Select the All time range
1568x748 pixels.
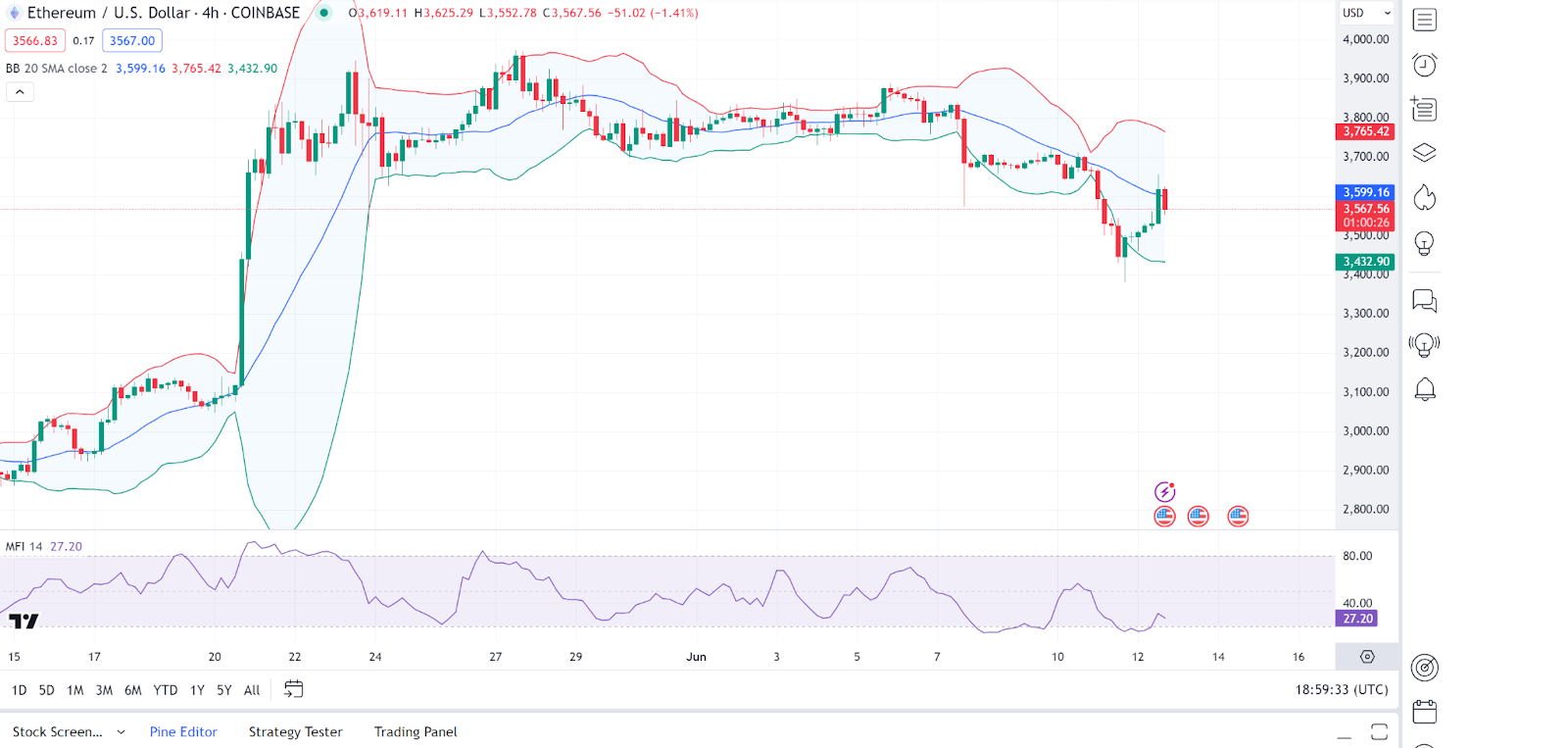point(252,690)
